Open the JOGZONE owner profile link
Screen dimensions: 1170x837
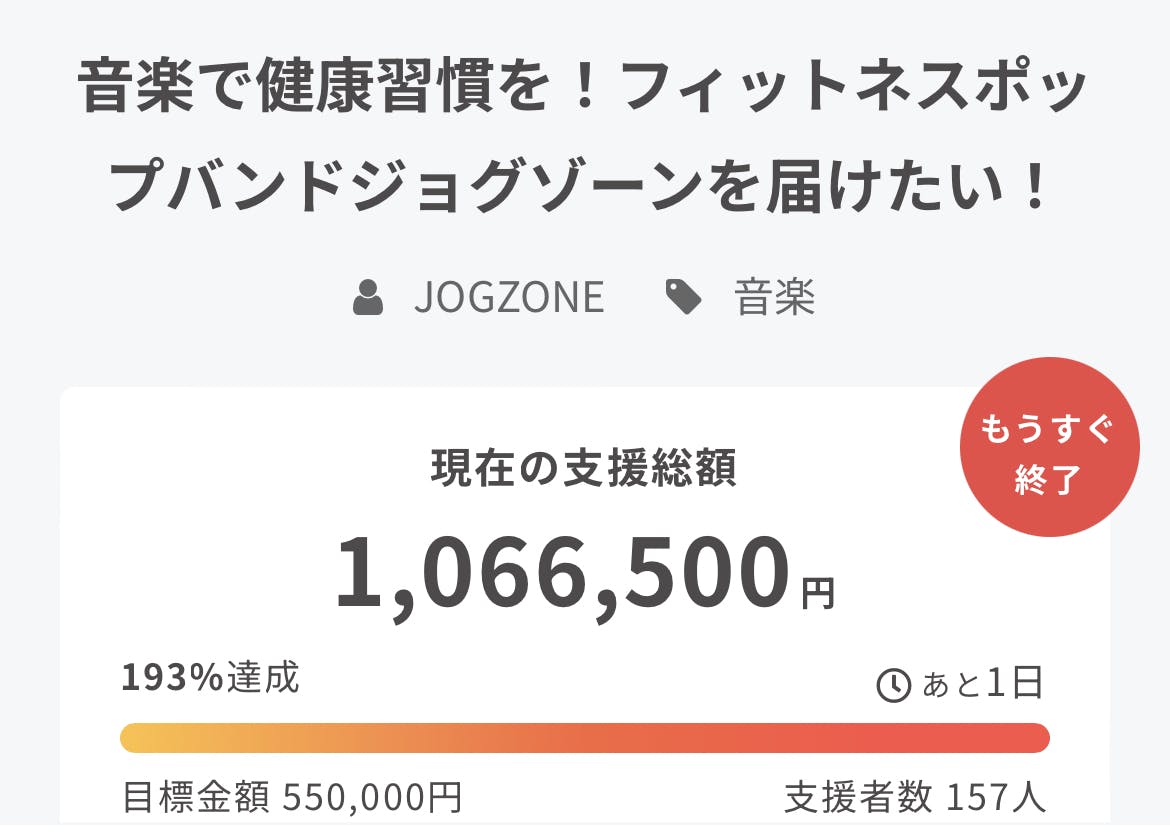508,298
